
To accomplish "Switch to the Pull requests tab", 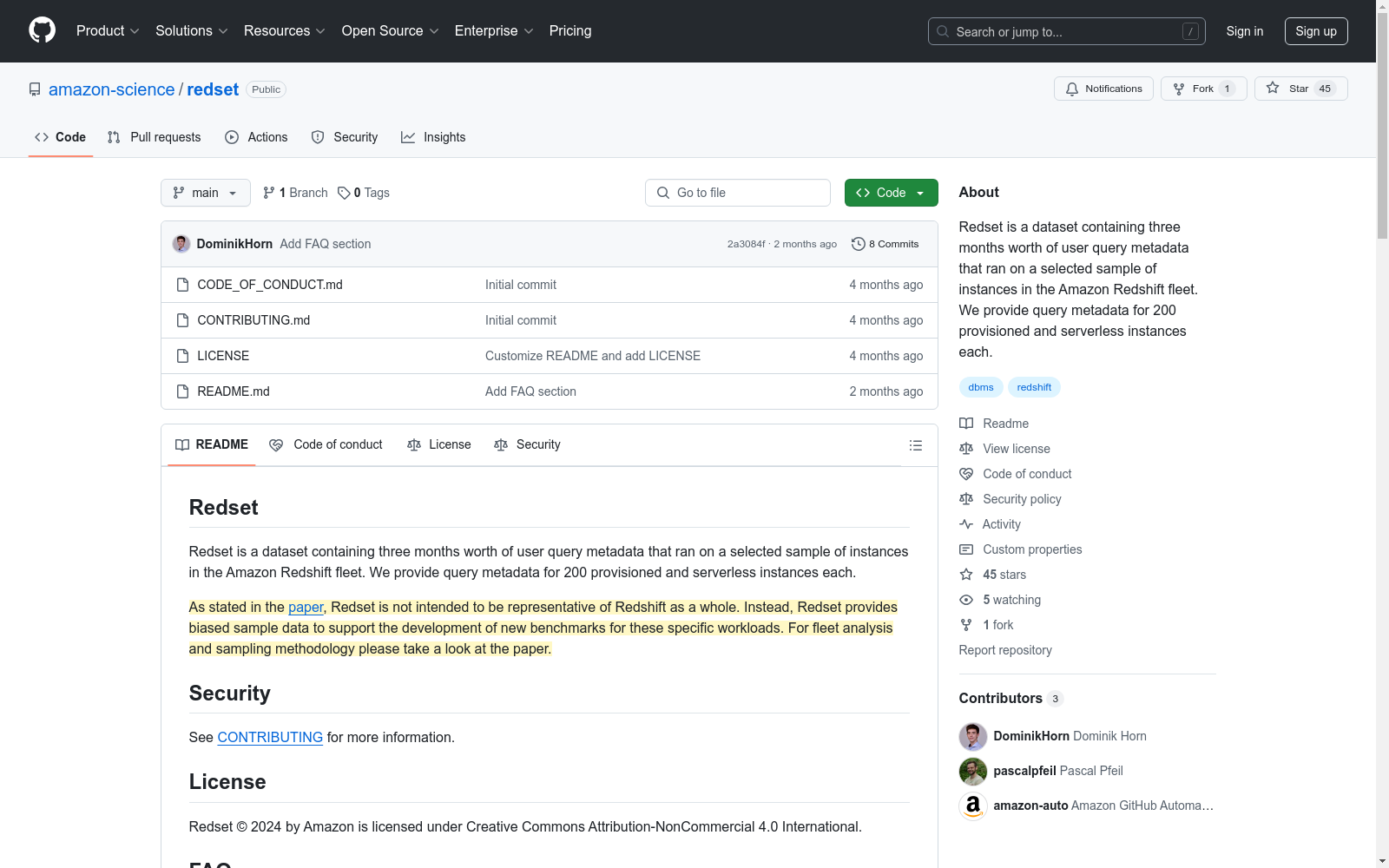I will pos(155,137).
